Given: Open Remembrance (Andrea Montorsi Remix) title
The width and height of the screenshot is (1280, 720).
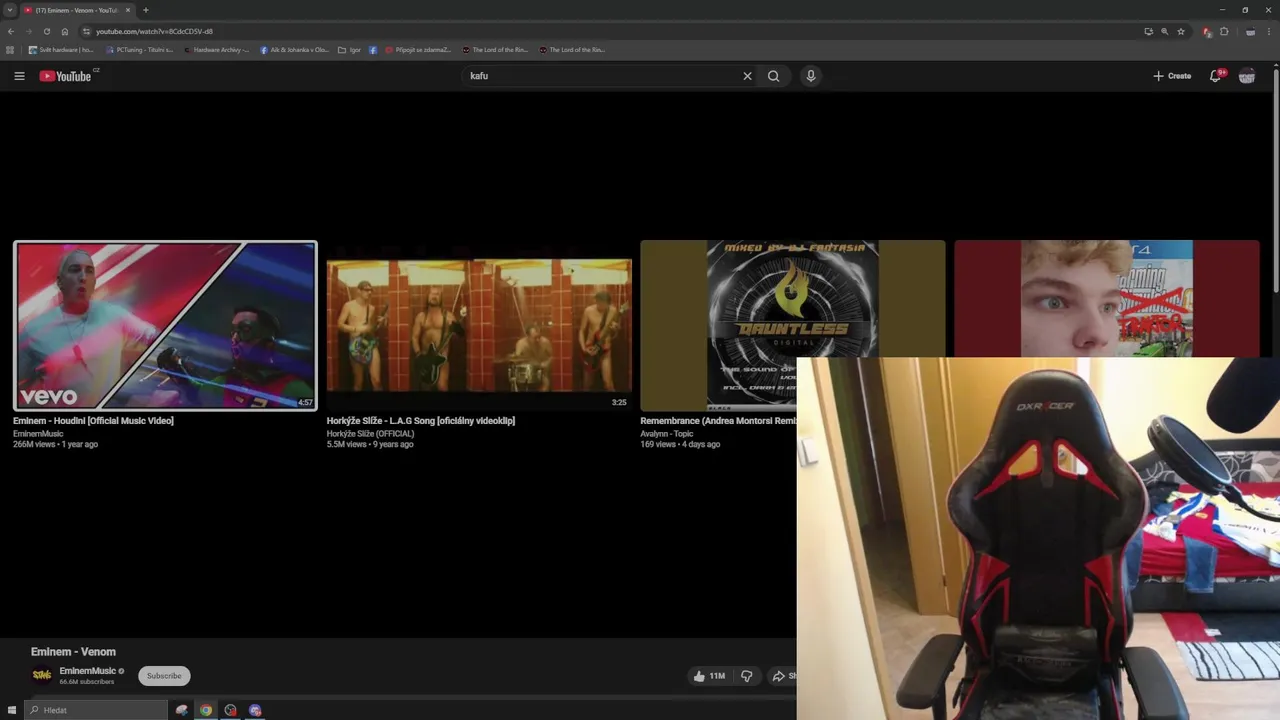Looking at the screenshot, I should point(718,421).
